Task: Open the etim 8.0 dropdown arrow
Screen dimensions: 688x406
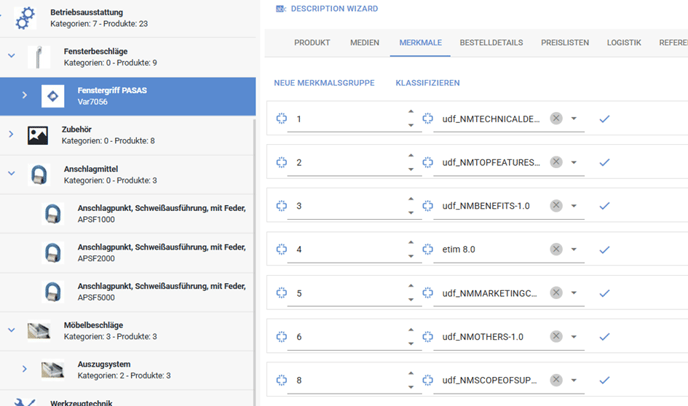Action: tap(575, 249)
